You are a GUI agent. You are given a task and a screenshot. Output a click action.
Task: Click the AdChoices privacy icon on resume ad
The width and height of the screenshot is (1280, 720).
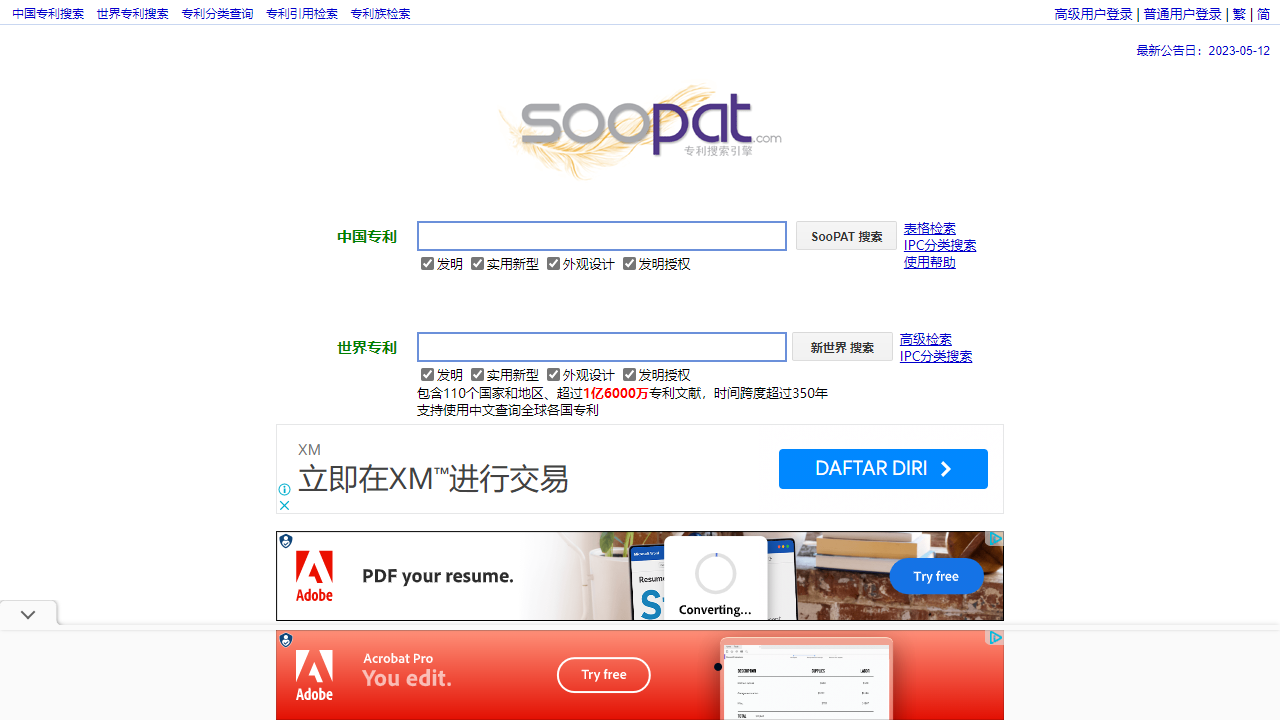coord(285,540)
